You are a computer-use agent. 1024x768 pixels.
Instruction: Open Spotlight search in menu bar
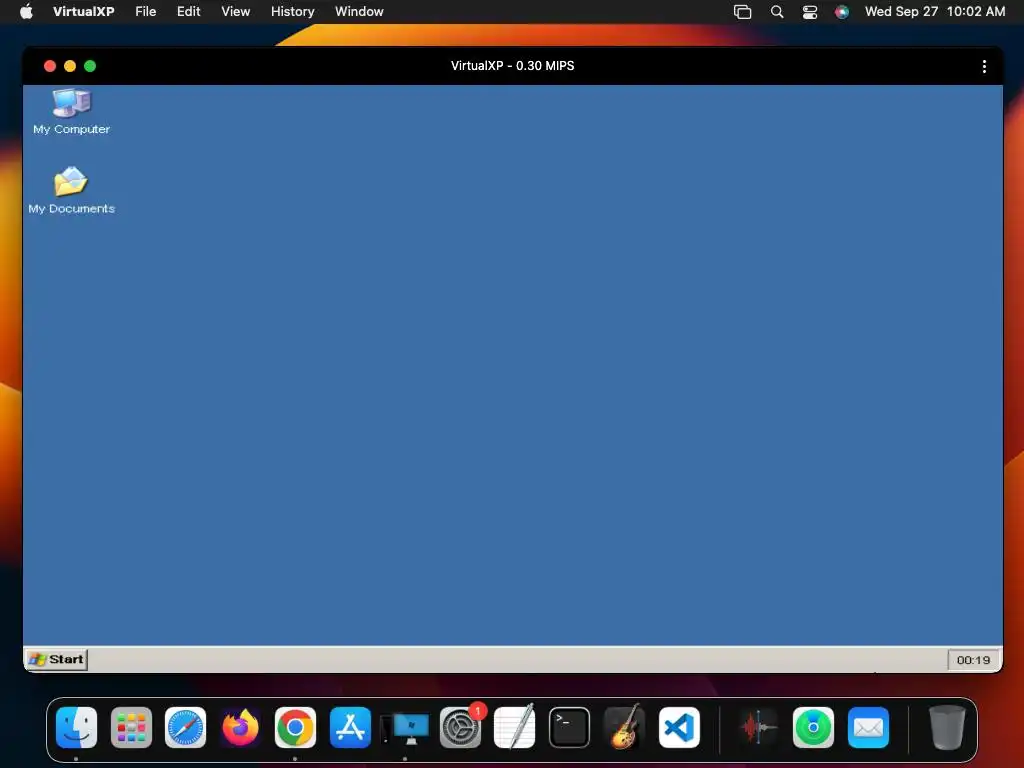[x=776, y=12]
